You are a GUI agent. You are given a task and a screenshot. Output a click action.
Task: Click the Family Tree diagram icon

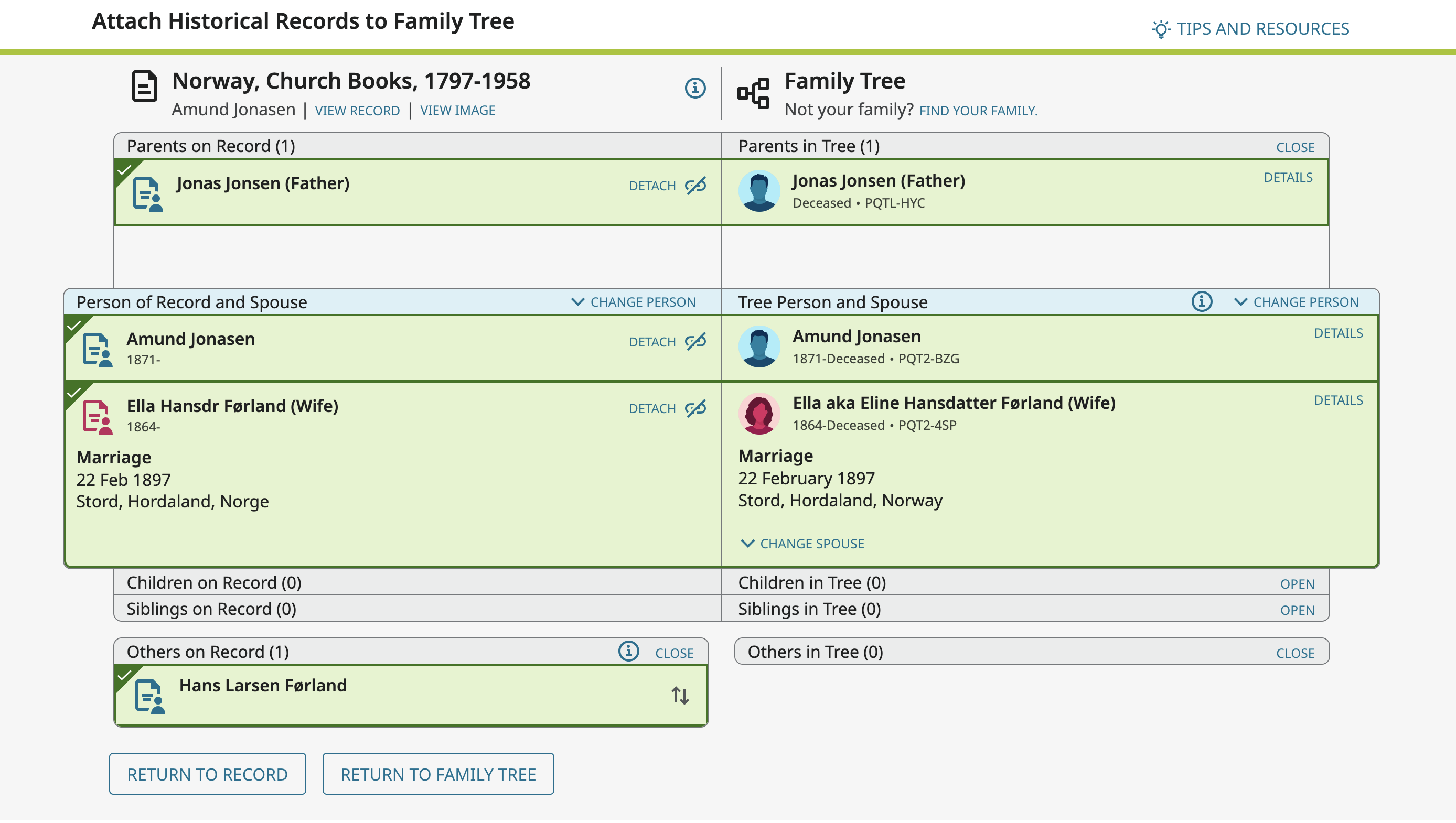click(x=753, y=93)
